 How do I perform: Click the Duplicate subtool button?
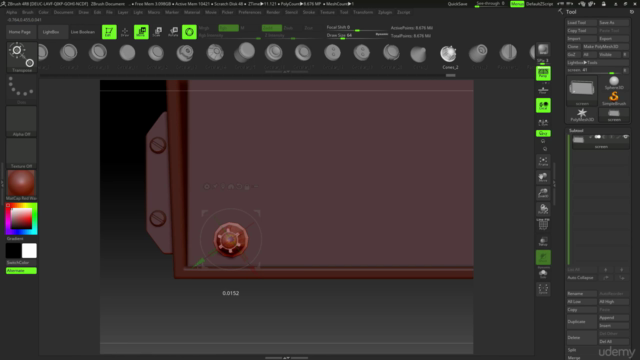(x=581, y=322)
